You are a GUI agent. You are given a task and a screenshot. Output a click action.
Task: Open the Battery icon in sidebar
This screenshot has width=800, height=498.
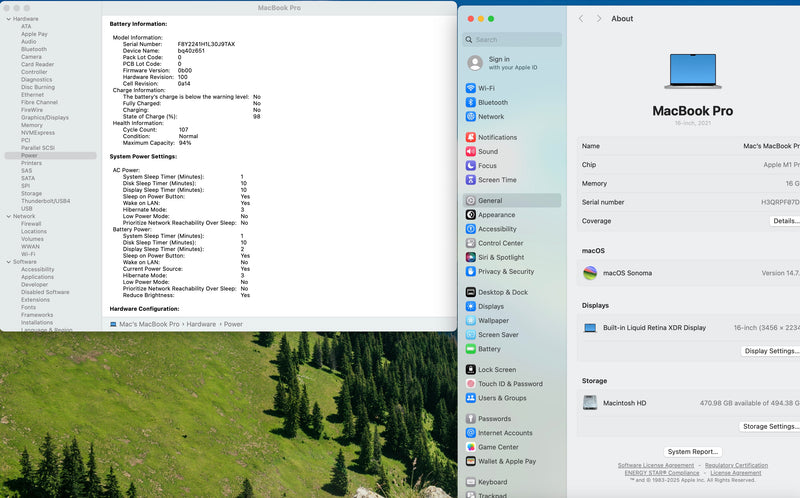(470, 350)
